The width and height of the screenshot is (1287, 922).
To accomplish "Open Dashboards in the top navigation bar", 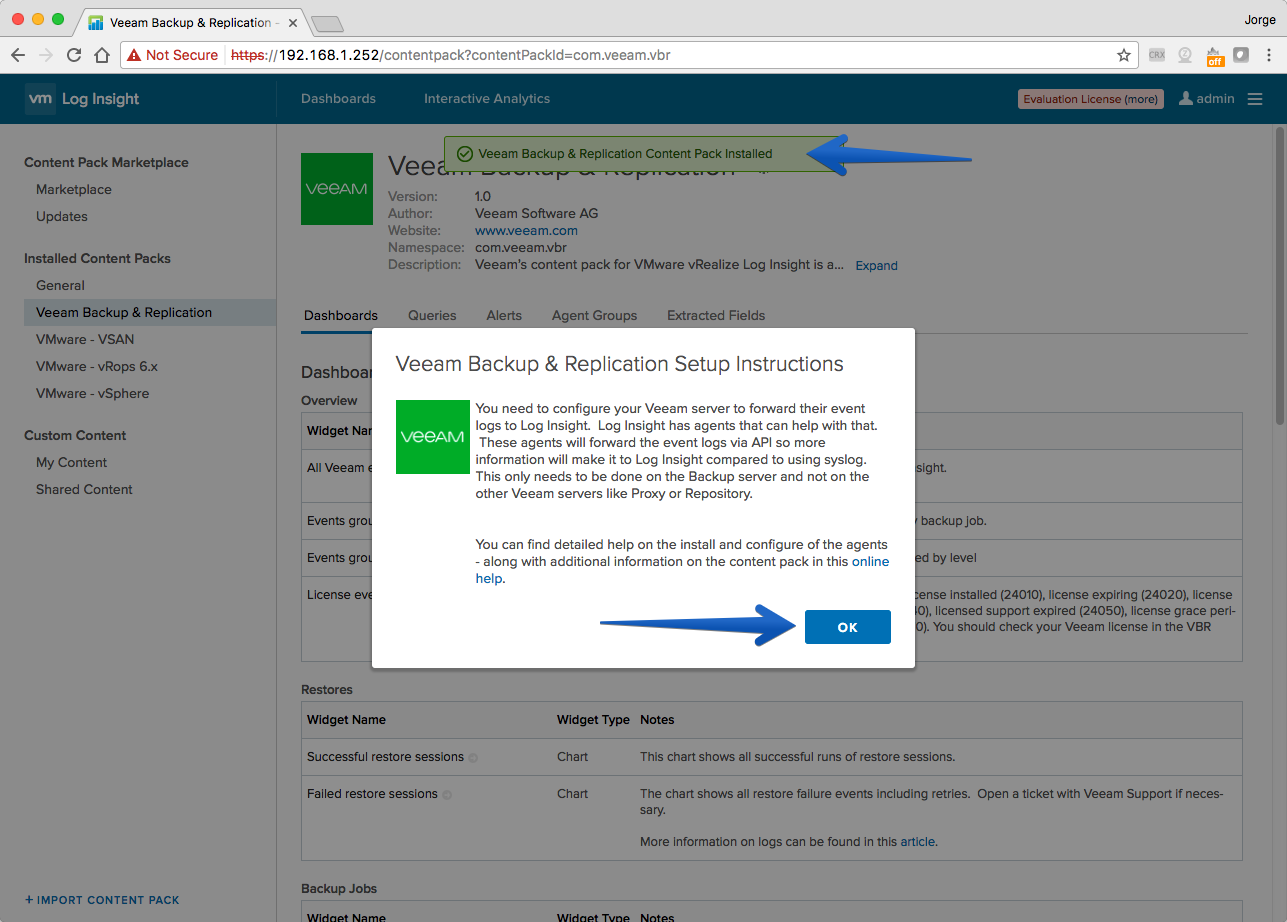I will [x=339, y=99].
